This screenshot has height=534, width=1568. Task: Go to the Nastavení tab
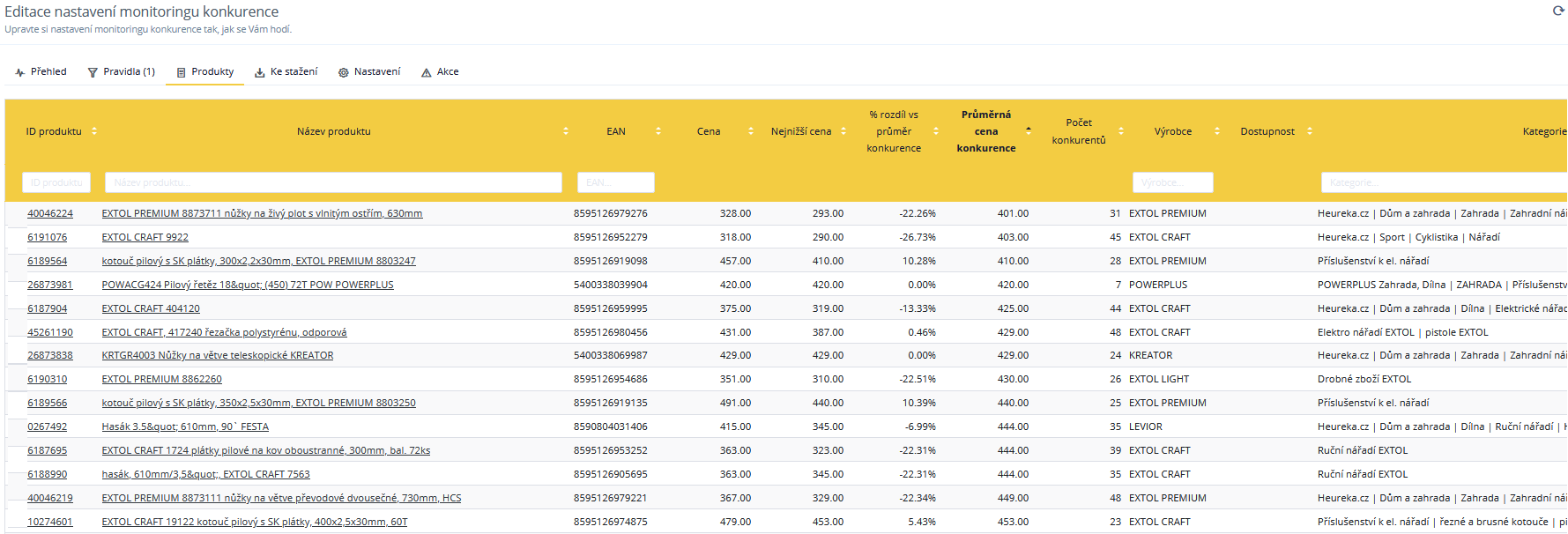(x=369, y=72)
